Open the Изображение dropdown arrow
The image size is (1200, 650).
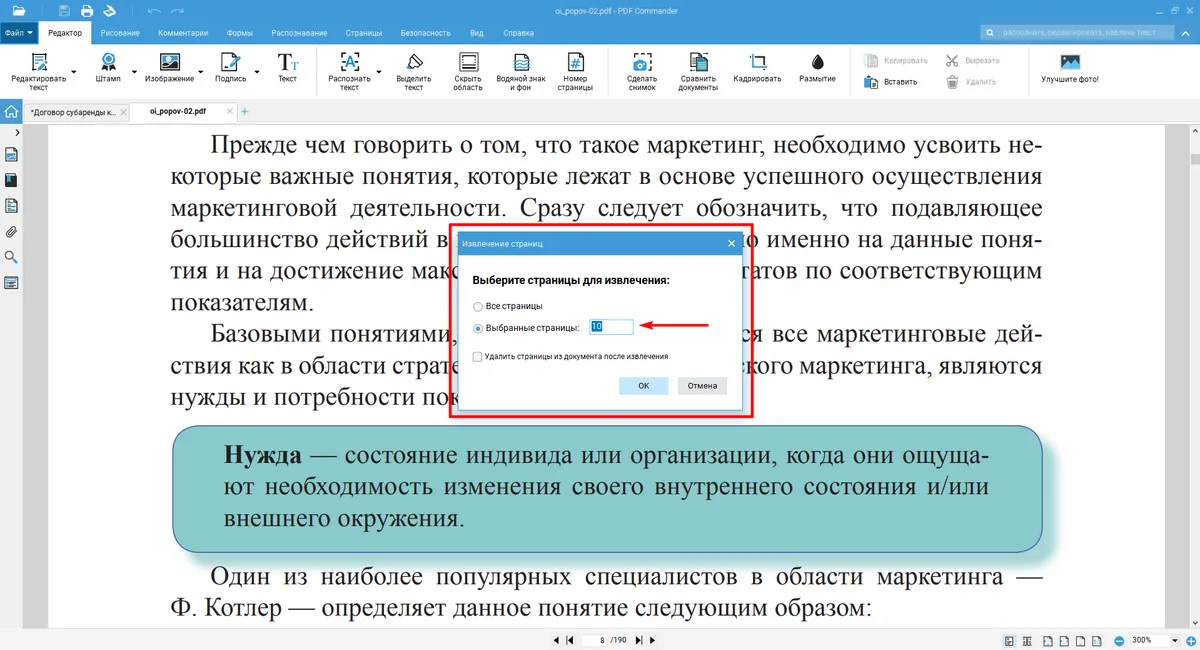[x=201, y=71]
